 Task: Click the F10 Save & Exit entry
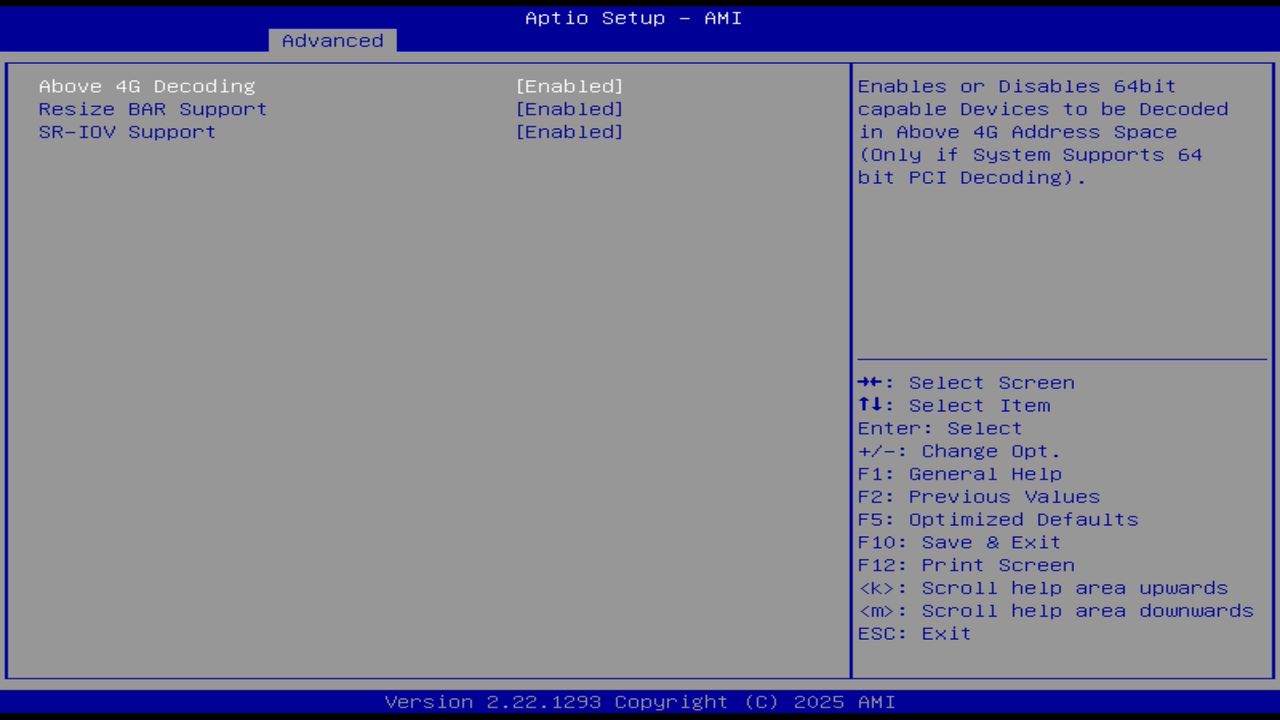tap(958, 542)
